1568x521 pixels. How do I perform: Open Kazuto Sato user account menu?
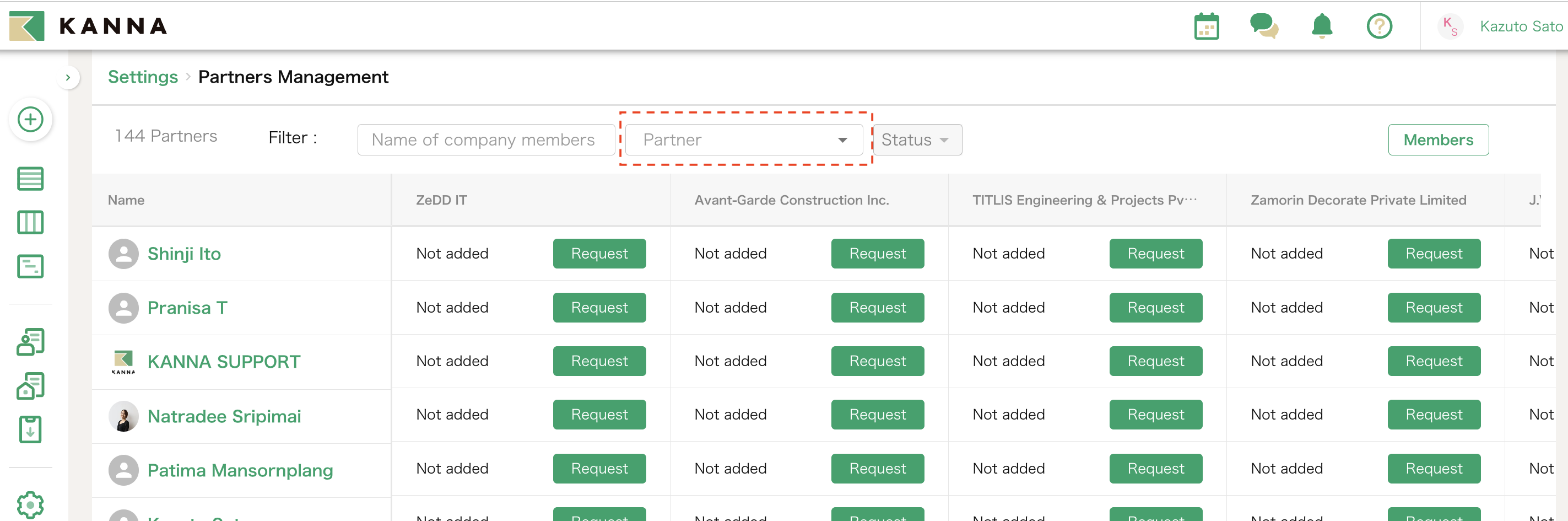pos(1520,26)
